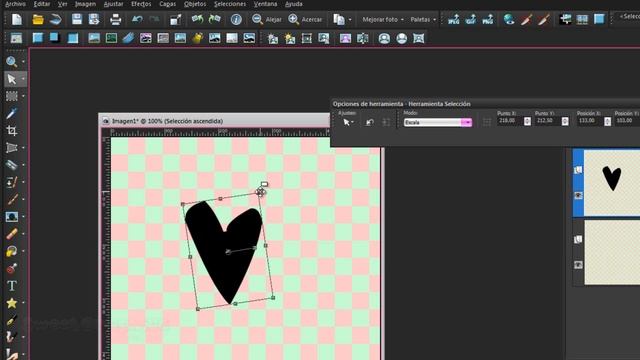
Task: Open the Efectos menu
Action: point(141,4)
